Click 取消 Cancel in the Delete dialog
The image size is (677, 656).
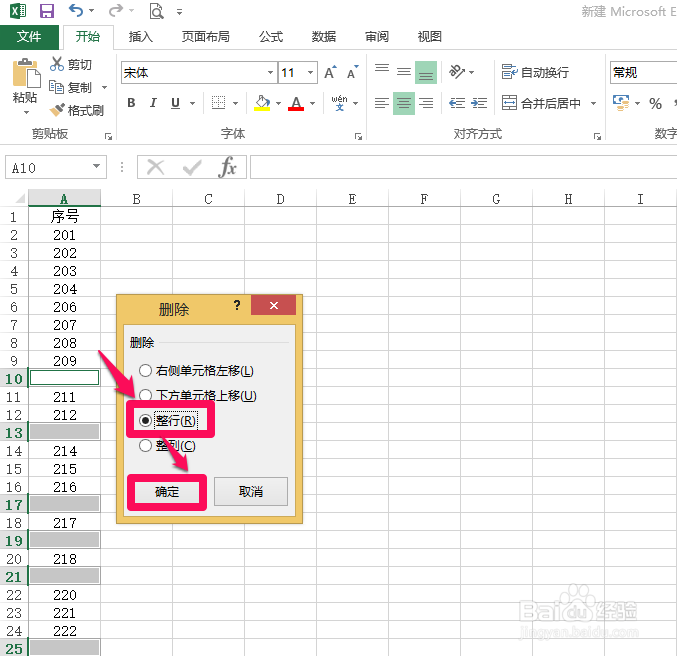250,491
